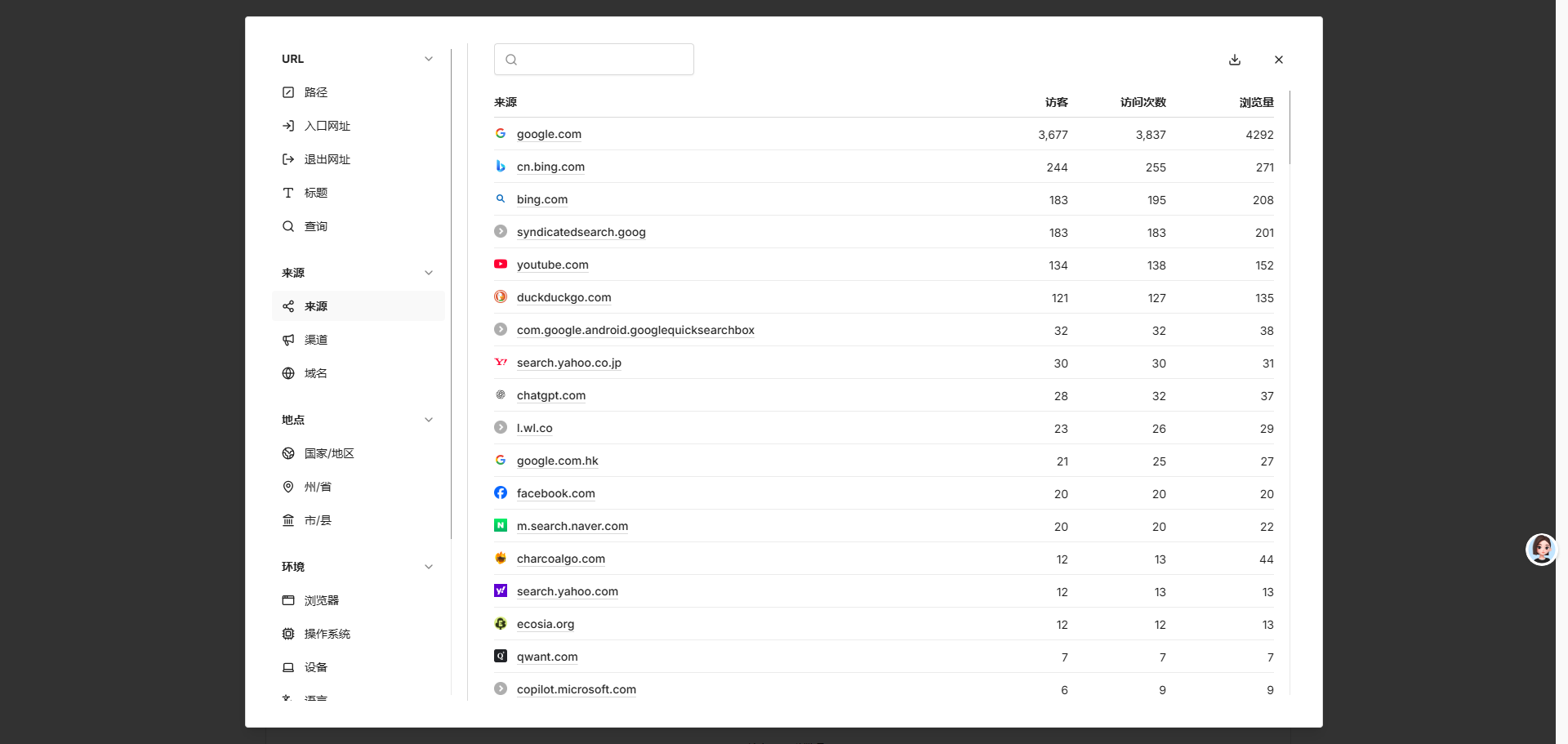This screenshot has width=1568, height=744.
Task: Click the 市/县 building icon
Action: (x=288, y=520)
